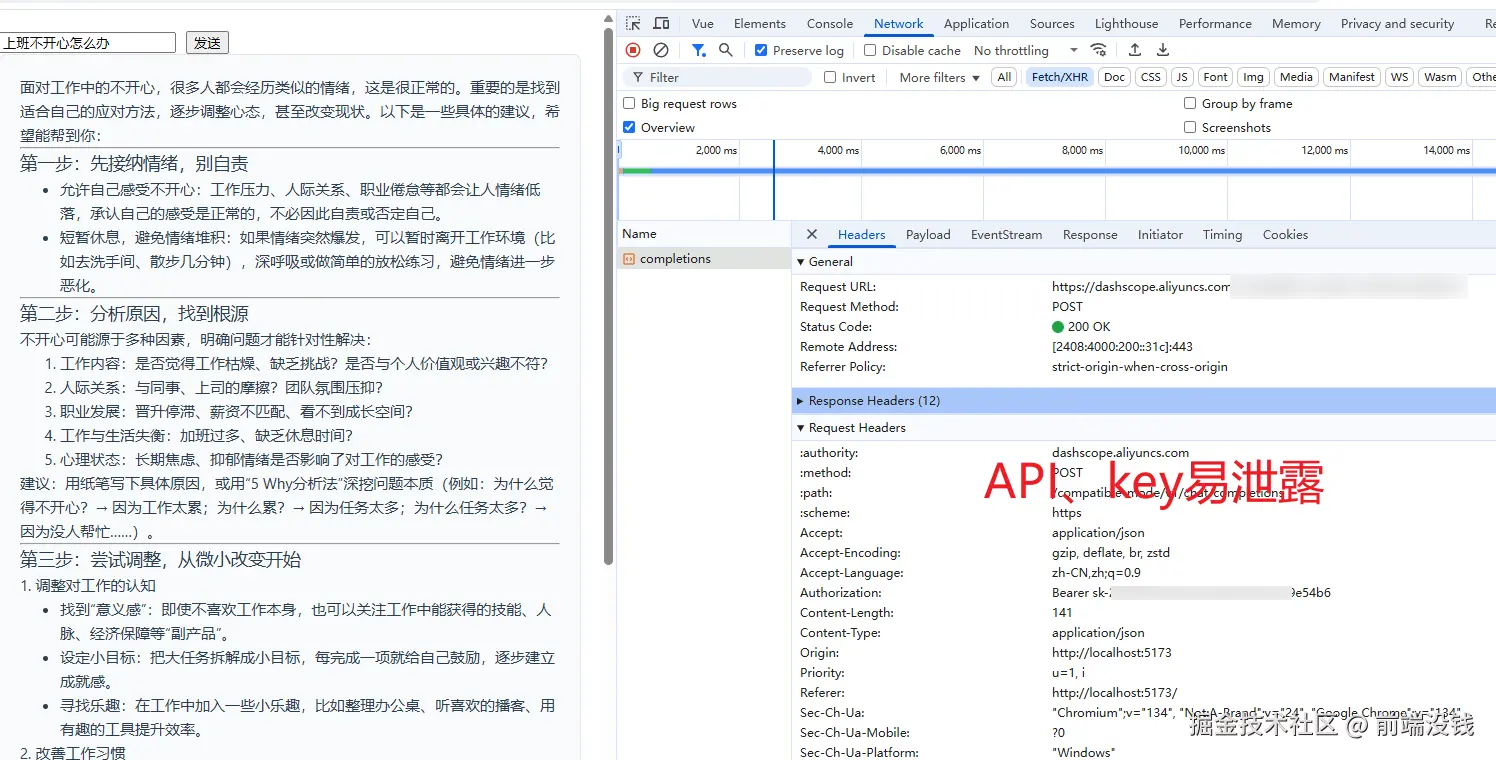Screen dimensions: 1496x760
Task: Switch to the Timing tab
Action: point(1222,235)
